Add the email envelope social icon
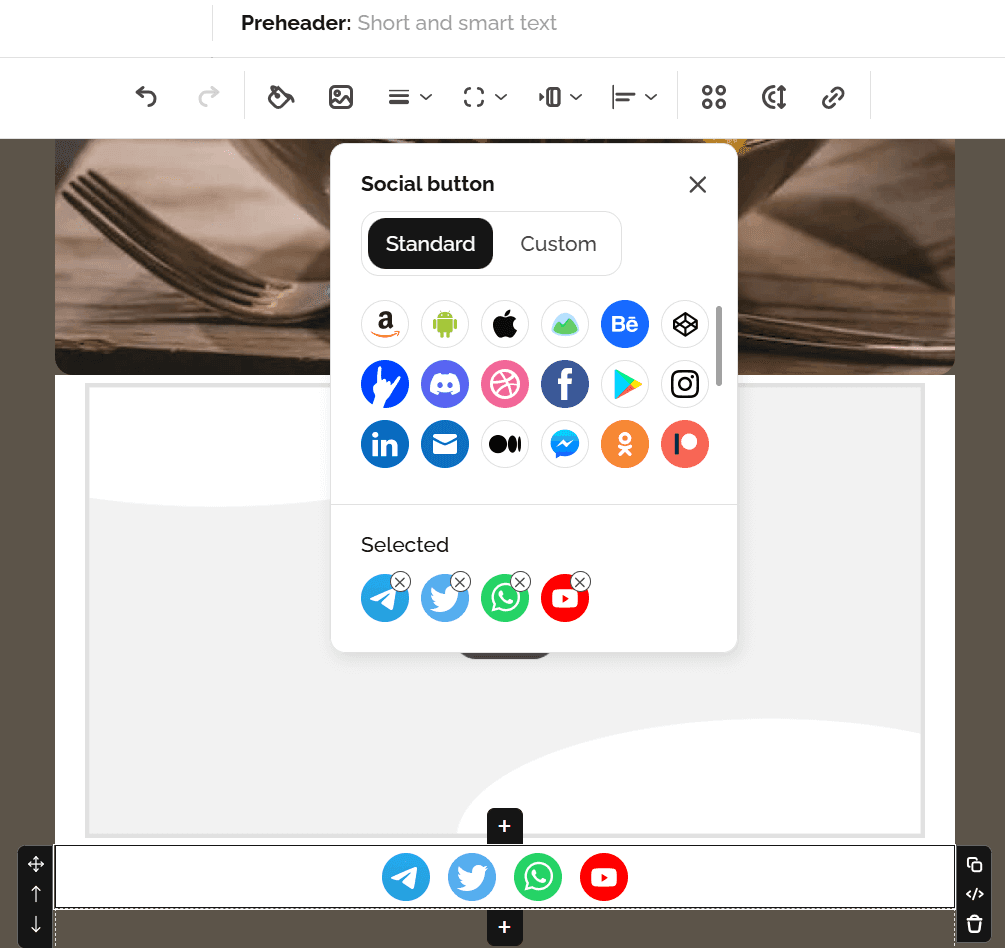 click(445, 444)
